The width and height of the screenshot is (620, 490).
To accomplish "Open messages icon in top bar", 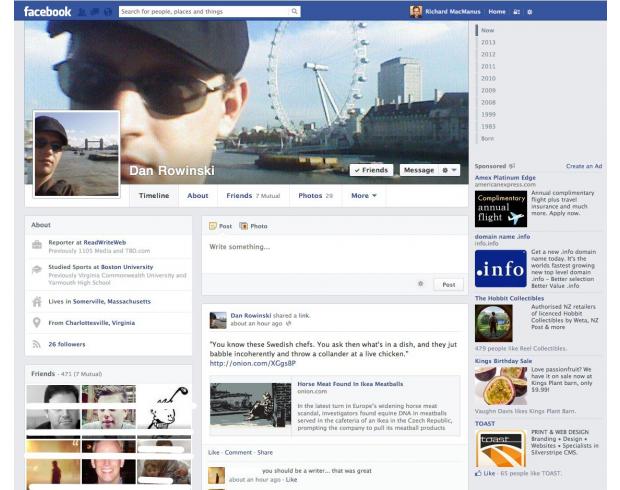I will coord(95,12).
